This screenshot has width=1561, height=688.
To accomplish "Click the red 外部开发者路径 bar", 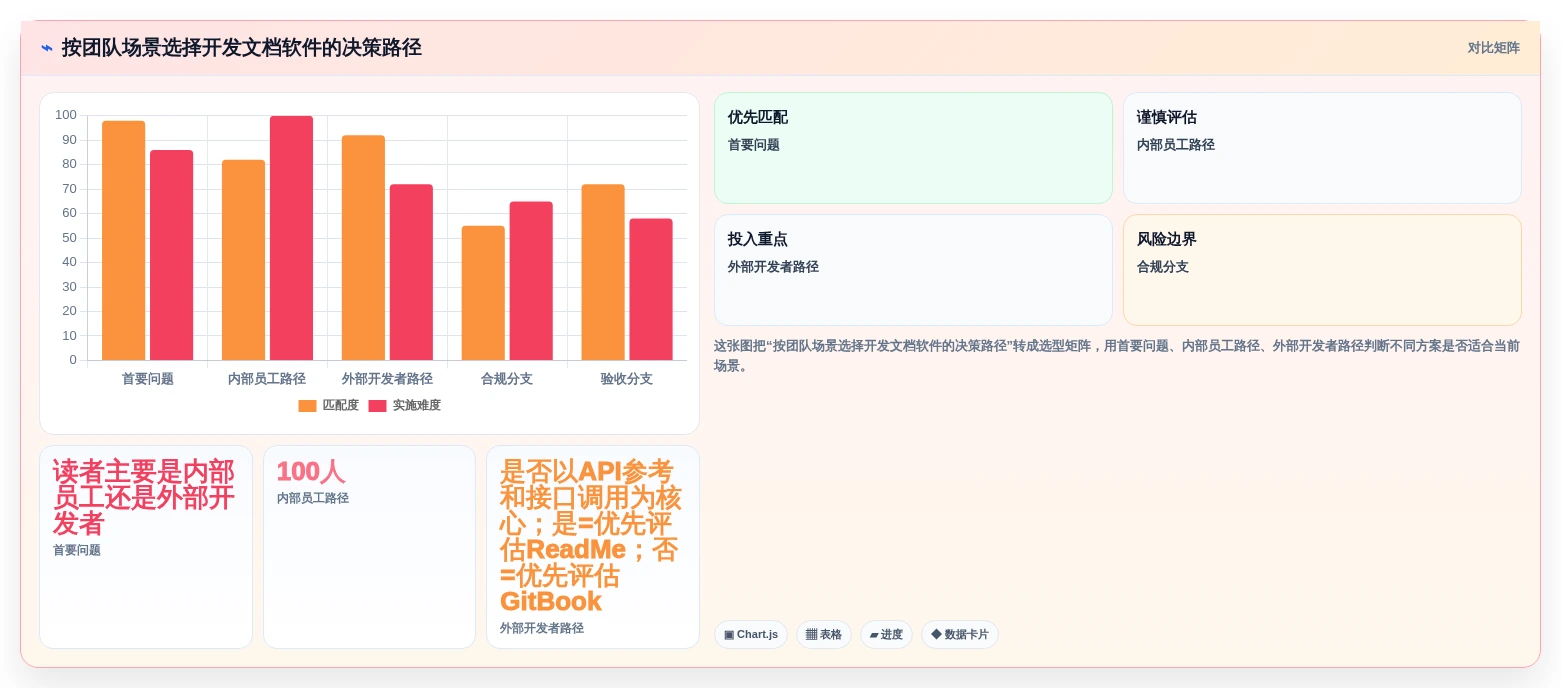I will pos(412,272).
